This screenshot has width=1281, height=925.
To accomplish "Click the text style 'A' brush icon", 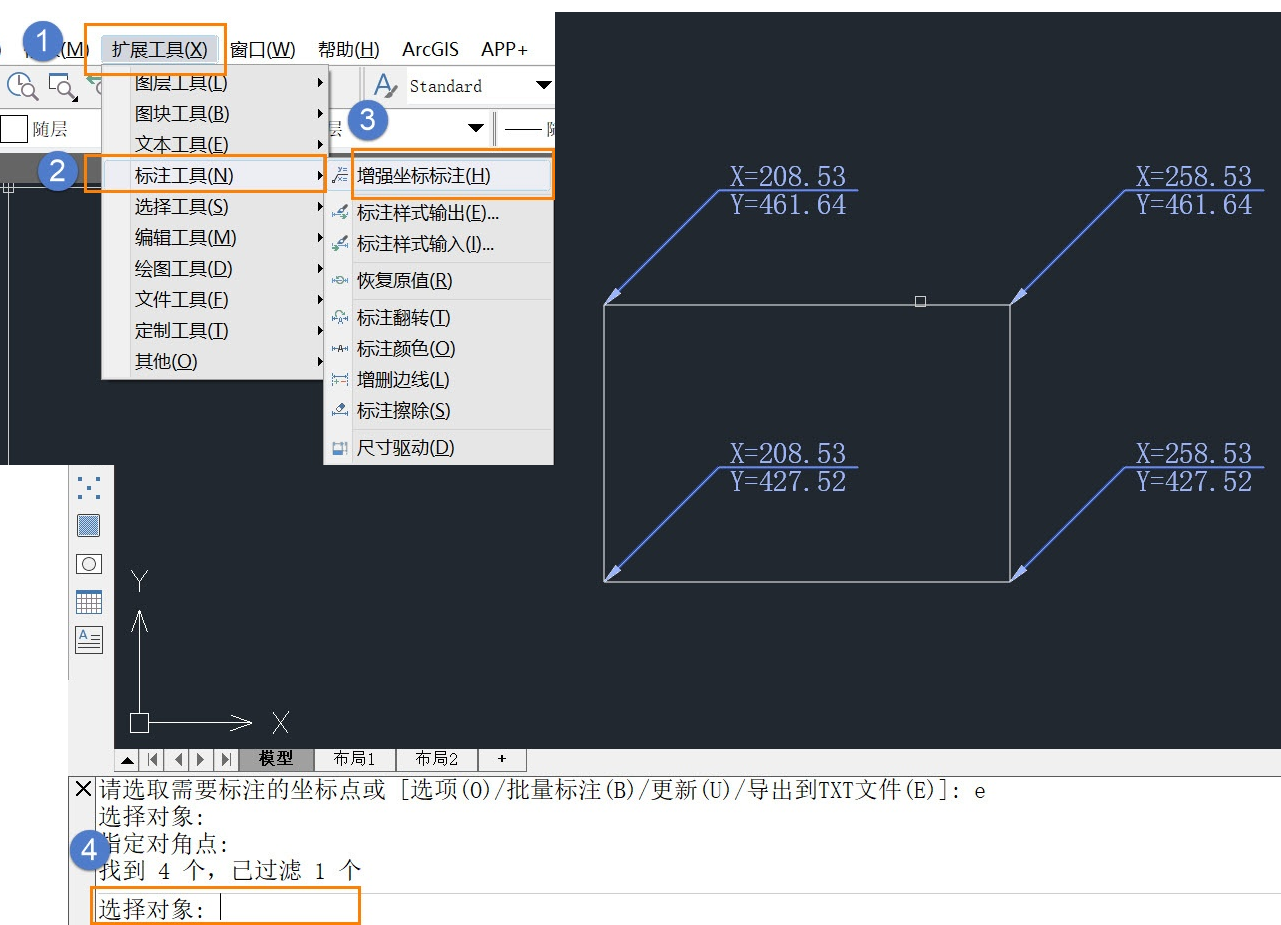I will (385, 86).
